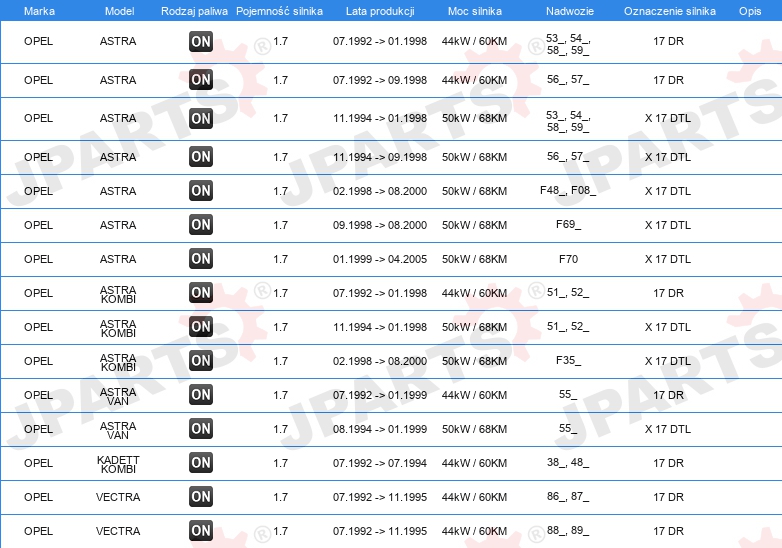Click ON icon in KADETT KOMBI row
This screenshot has height=548, width=782.
click(x=201, y=463)
